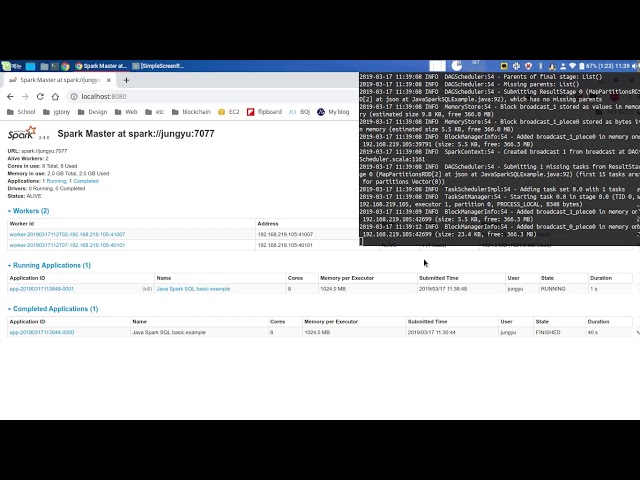Go to the browser home page
Image resolution: width=640 pixels, height=480 pixels.
(x=55, y=97)
